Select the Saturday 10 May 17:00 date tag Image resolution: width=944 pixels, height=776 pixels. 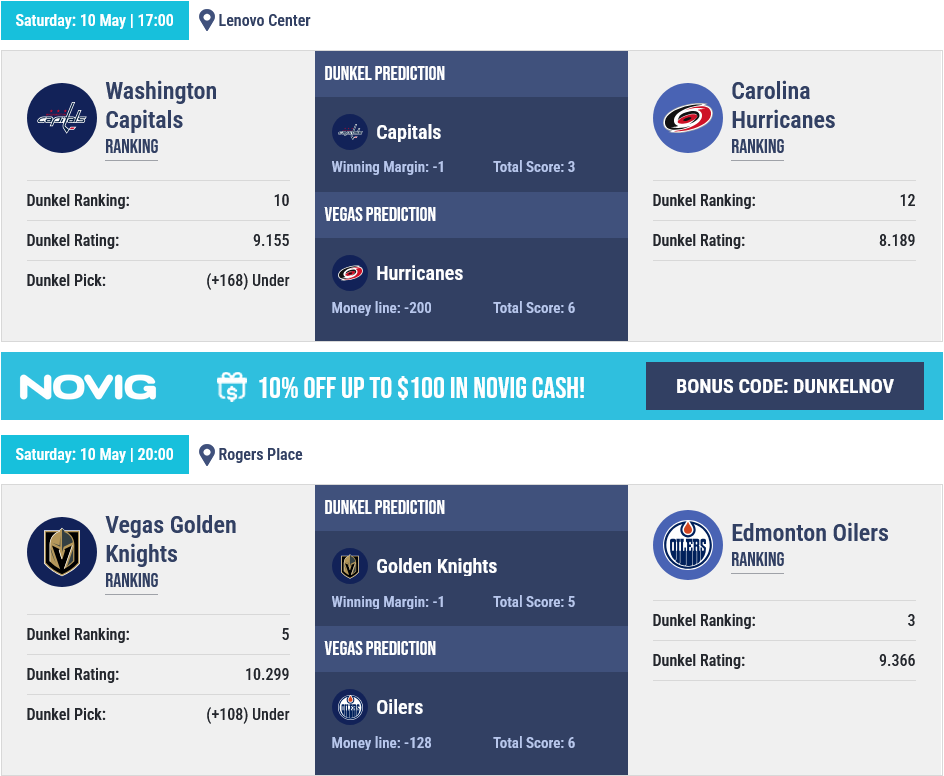tap(95, 20)
